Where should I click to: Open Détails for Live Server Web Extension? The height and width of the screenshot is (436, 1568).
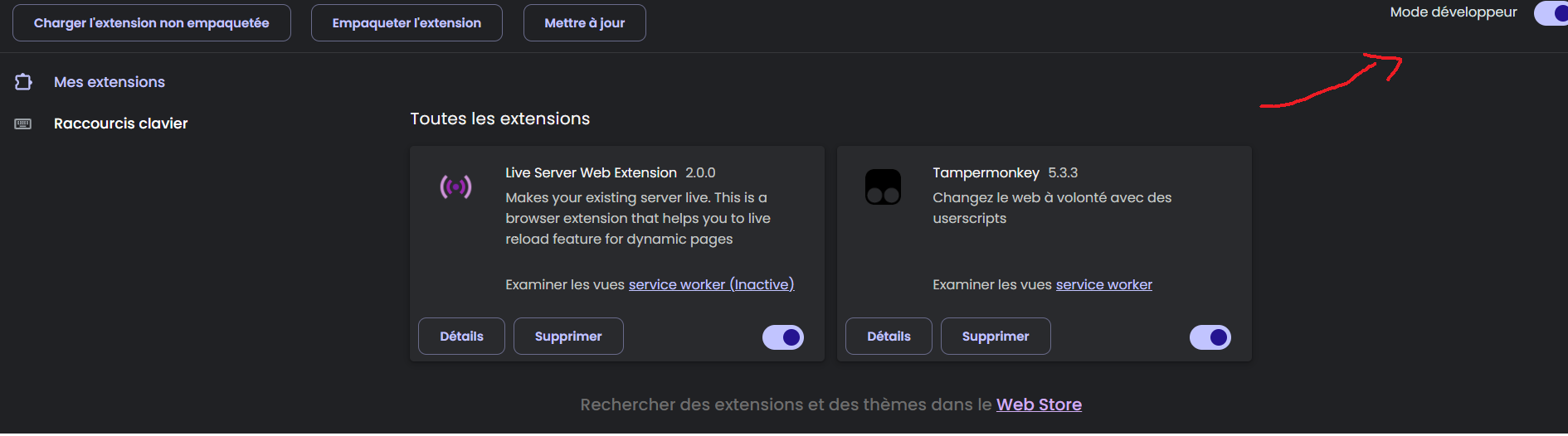point(461,337)
